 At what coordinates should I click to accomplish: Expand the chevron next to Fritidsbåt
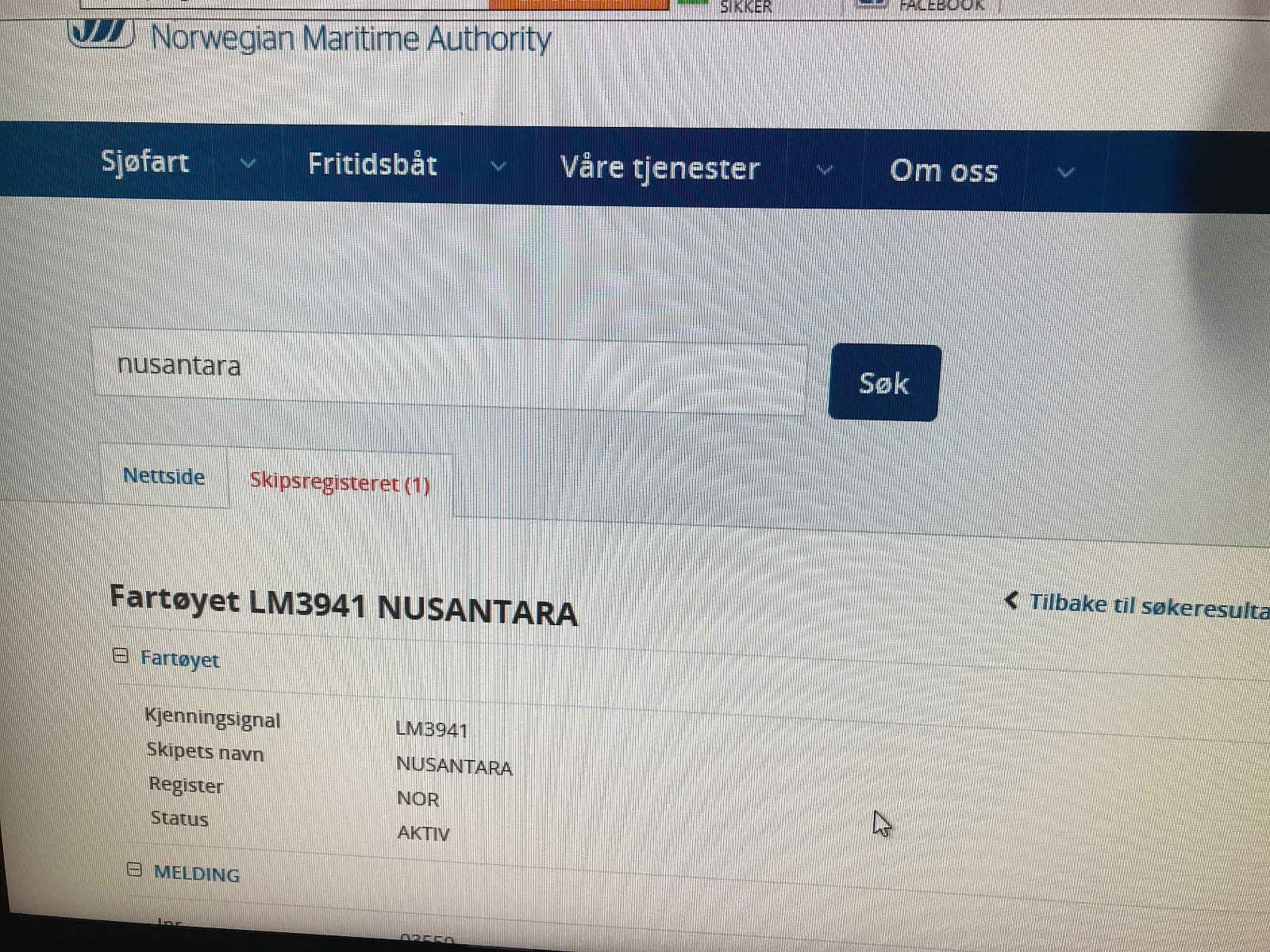[x=498, y=167]
